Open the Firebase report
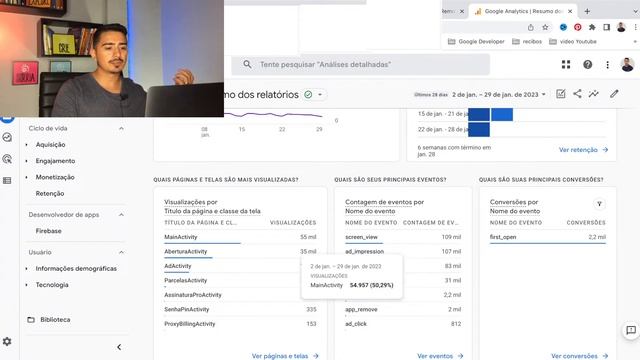This screenshot has height=360, width=640. coord(48,231)
